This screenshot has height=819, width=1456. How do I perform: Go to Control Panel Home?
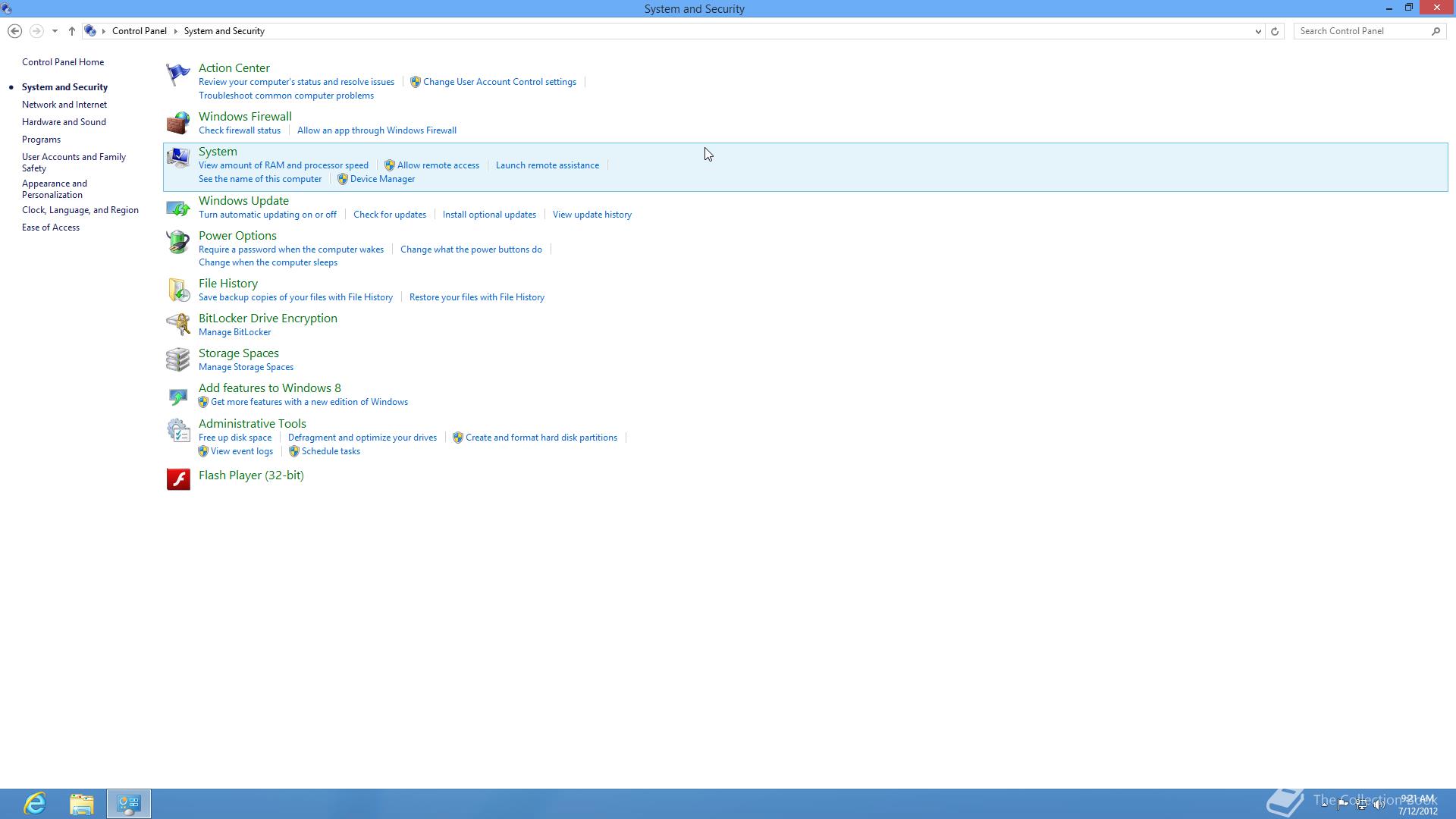tap(63, 62)
